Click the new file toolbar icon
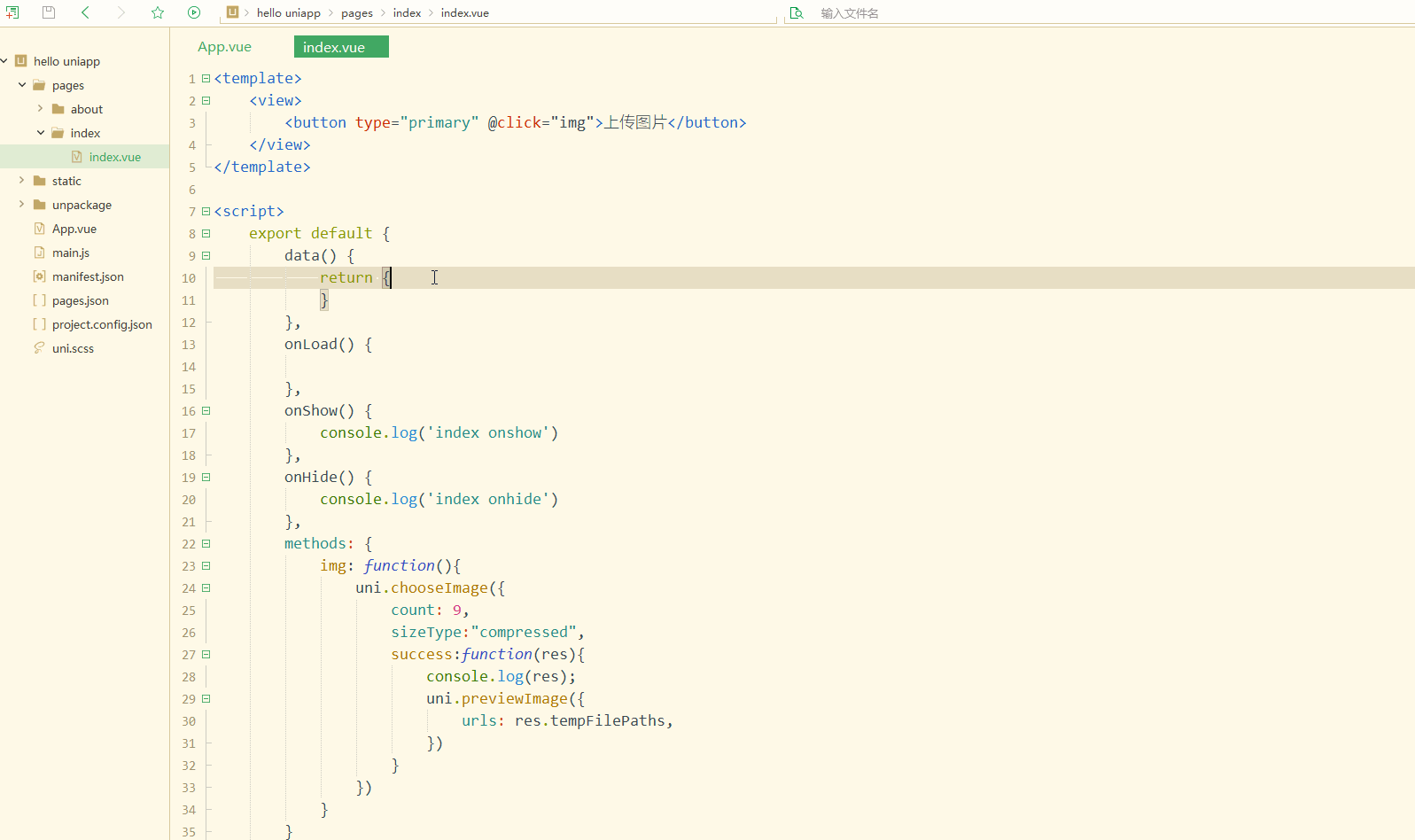The height and width of the screenshot is (840, 1415). tap(12, 12)
